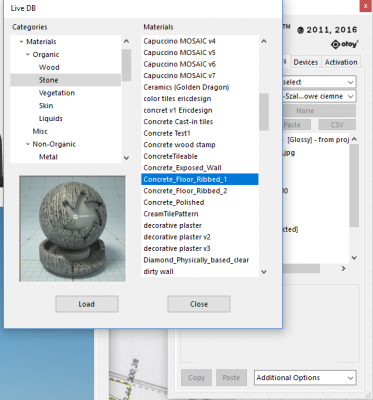Open the select dropdown
The height and width of the screenshot is (400, 373).
tap(319, 82)
